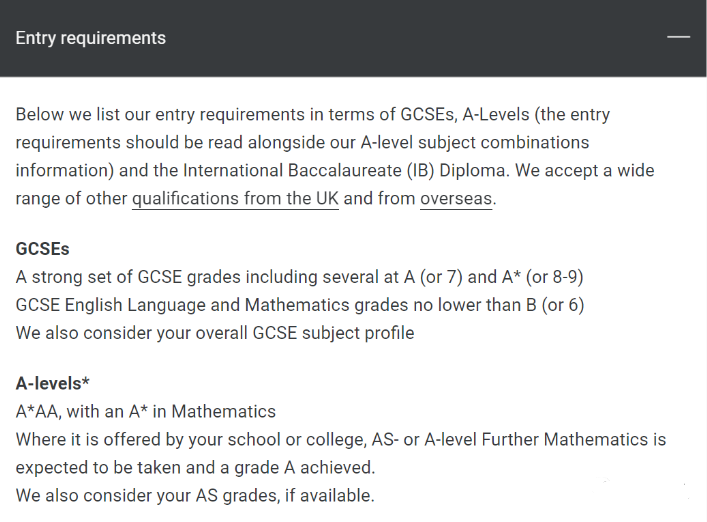Click the Entry requirements header title
707x522 pixels.
click(91, 38)
